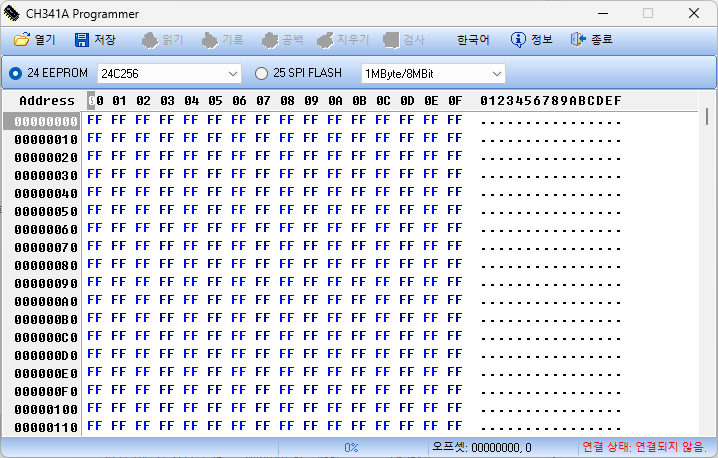The image size is (718, 458).
Task: Click the 0F column byte in row 00000020
Action: (455, 156)
